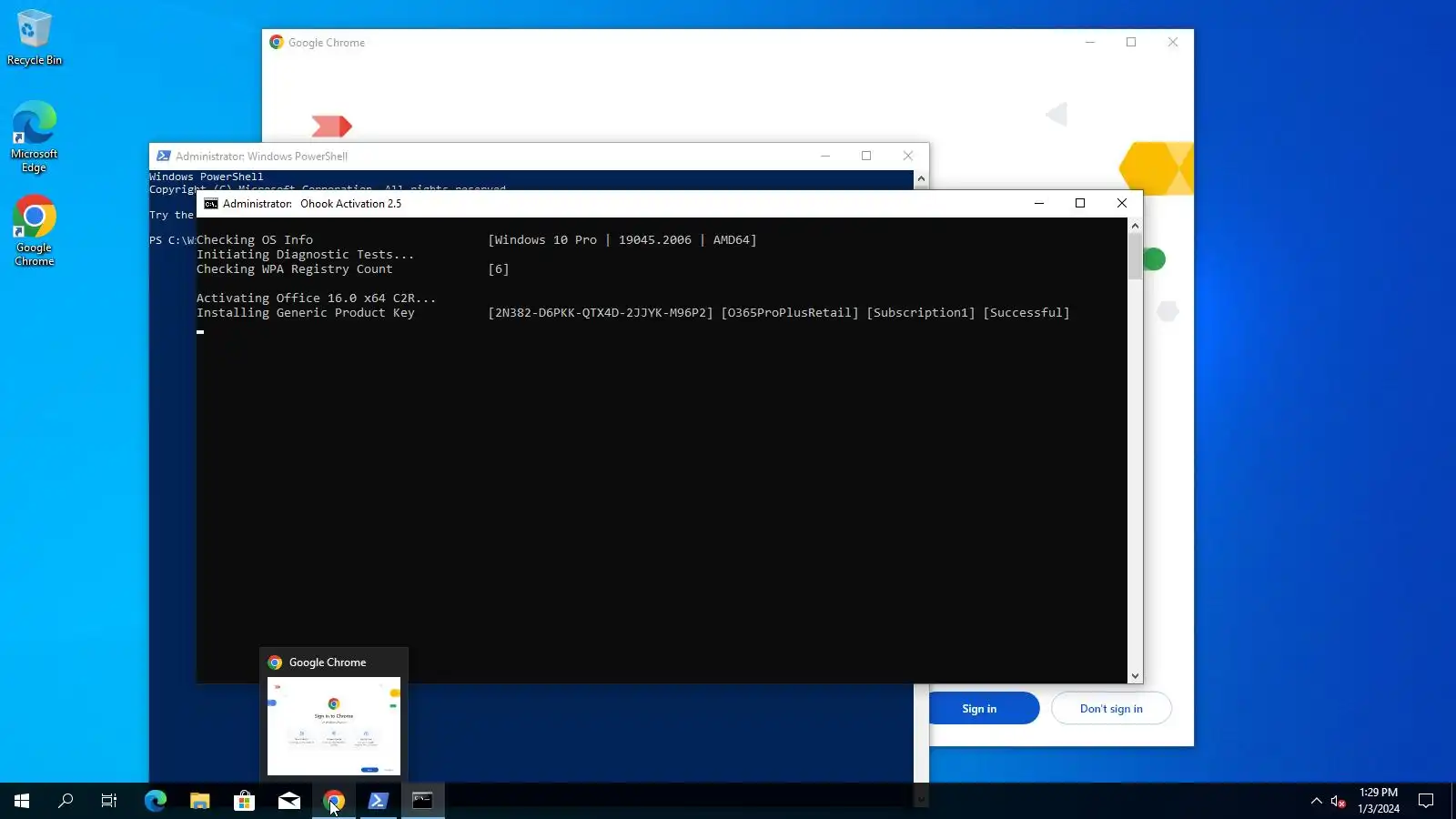This screenshot has width=1456, height=819.
Task: Click 'Checking WPA Registry Count' line
Action: pos(295,269)
